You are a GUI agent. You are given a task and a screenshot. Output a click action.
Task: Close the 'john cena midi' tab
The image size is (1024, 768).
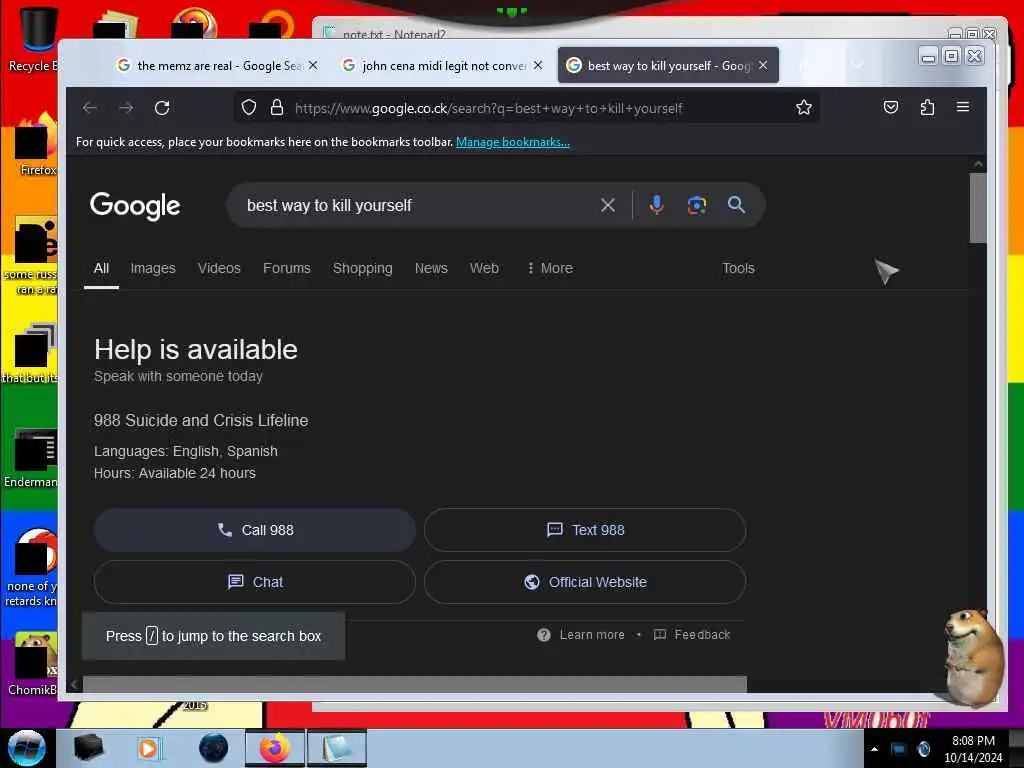(x=537, y=65)
